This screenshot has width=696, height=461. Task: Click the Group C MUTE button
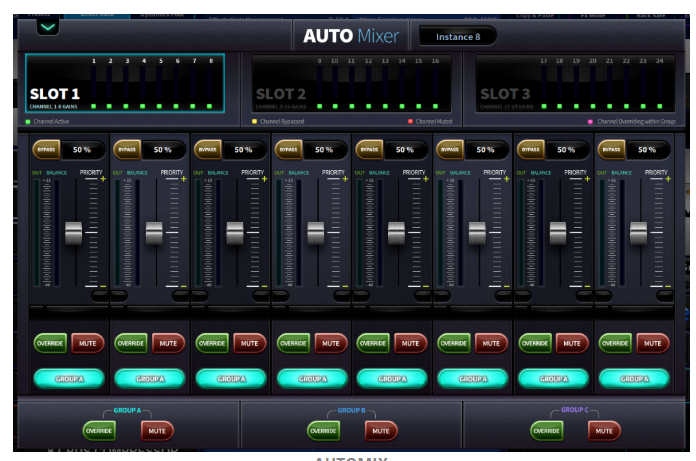coord(603,431)
